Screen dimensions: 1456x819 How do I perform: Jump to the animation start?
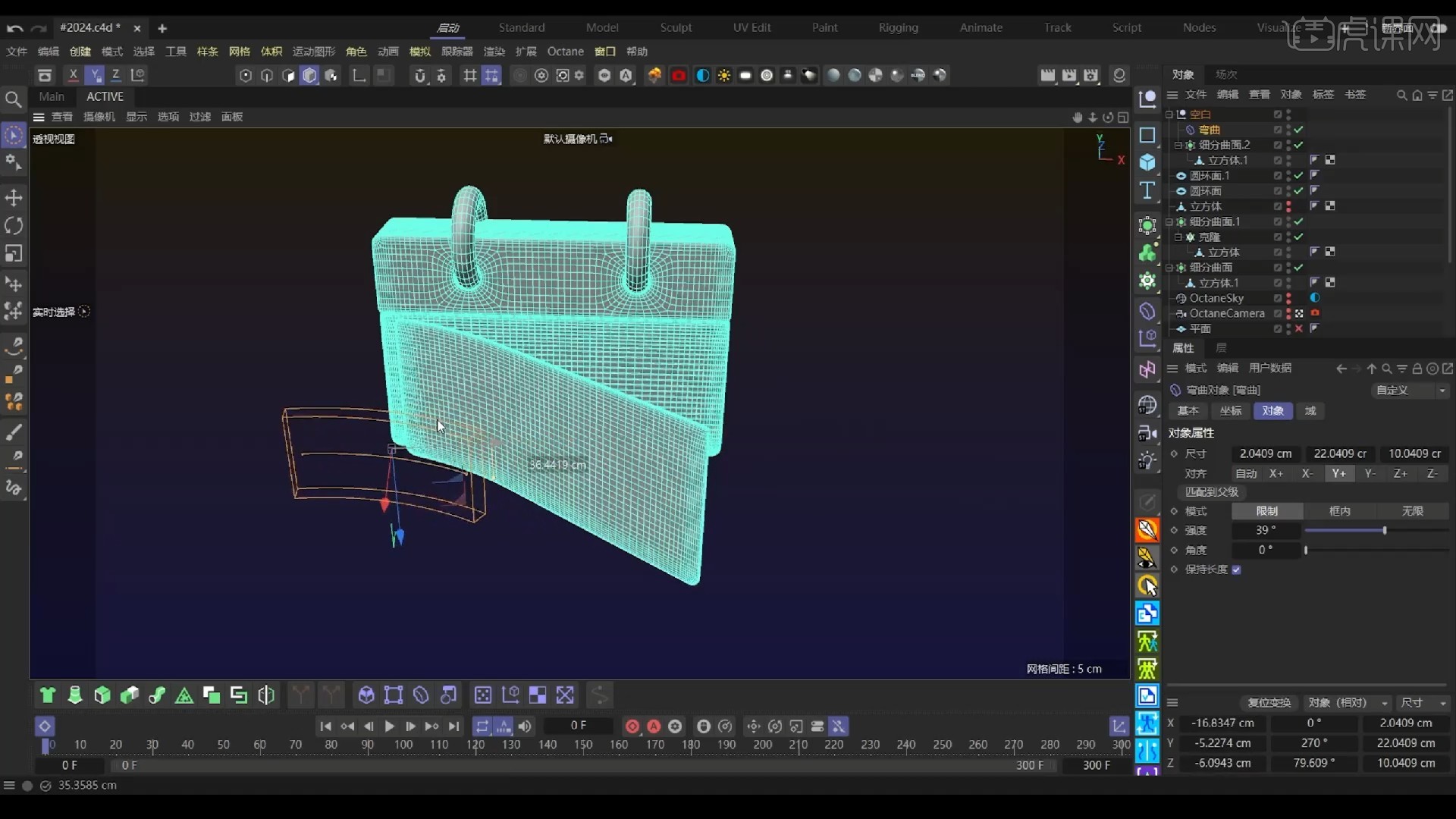click(325, 726)
